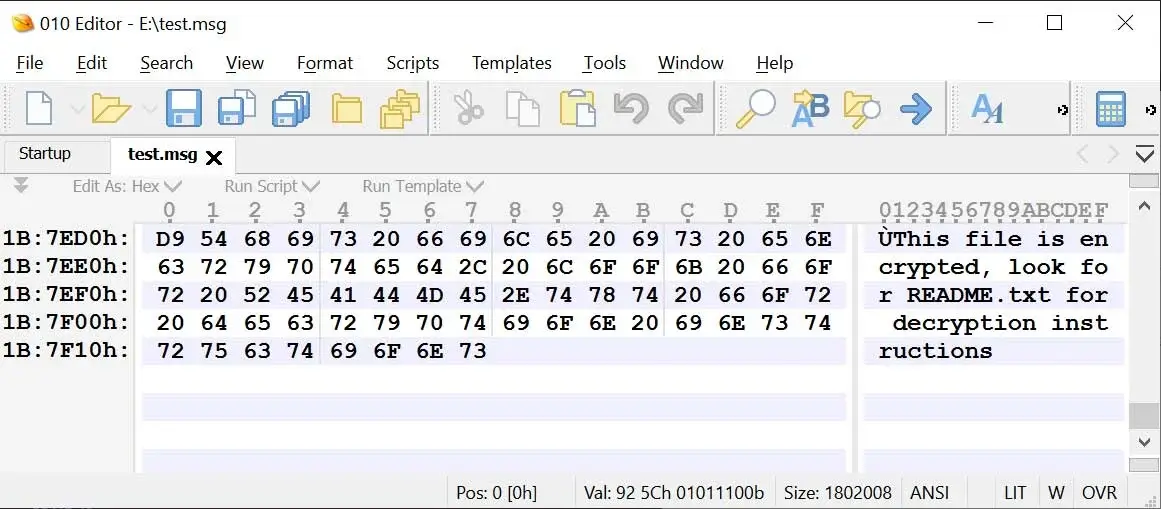Viewport: 1161px width, 509px height.
Task: Click the Undo arrow icon
Action: [x=631, y=109]
